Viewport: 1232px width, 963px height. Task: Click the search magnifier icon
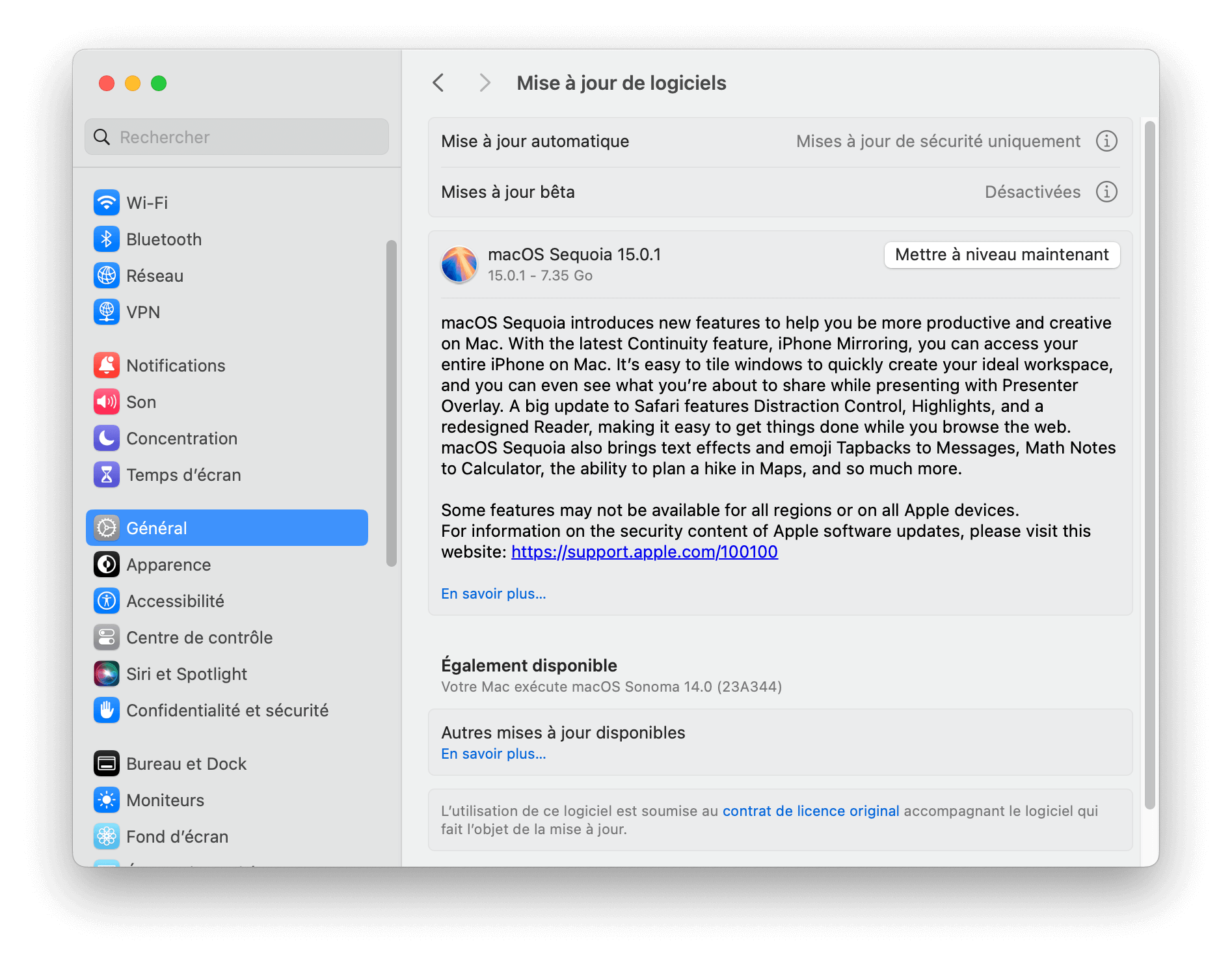pyautogui.click(x=102, y=137)
